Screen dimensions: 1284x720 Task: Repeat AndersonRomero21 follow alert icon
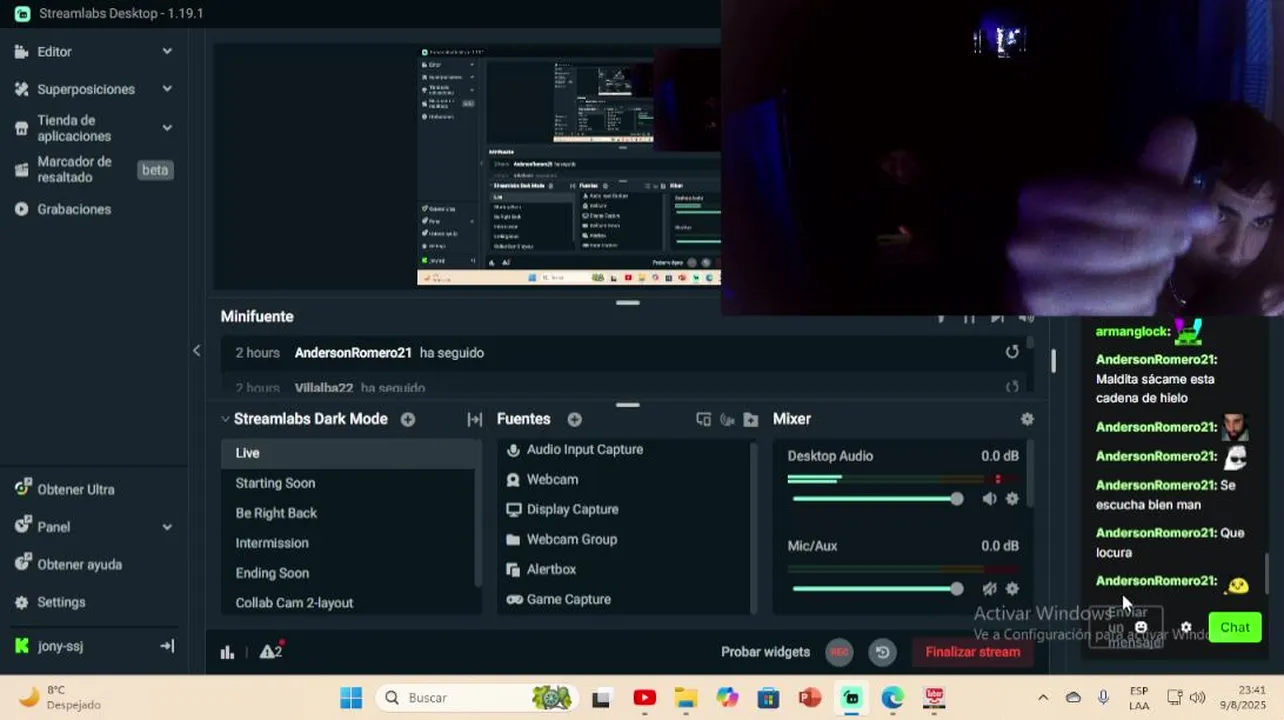pyautogui.click(x=1012, y=352)
